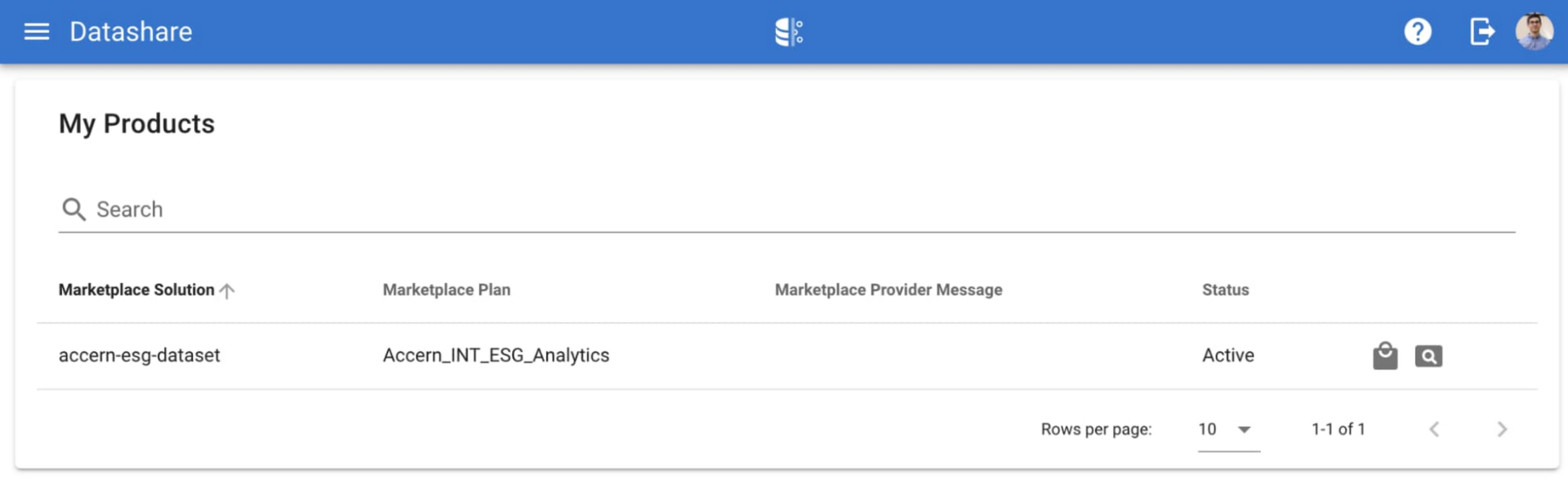This screenshot has width=1568, height=503.
Task: Click the magnifier icon beside Search
Action: pyautogui.click(x=73, y=210)
